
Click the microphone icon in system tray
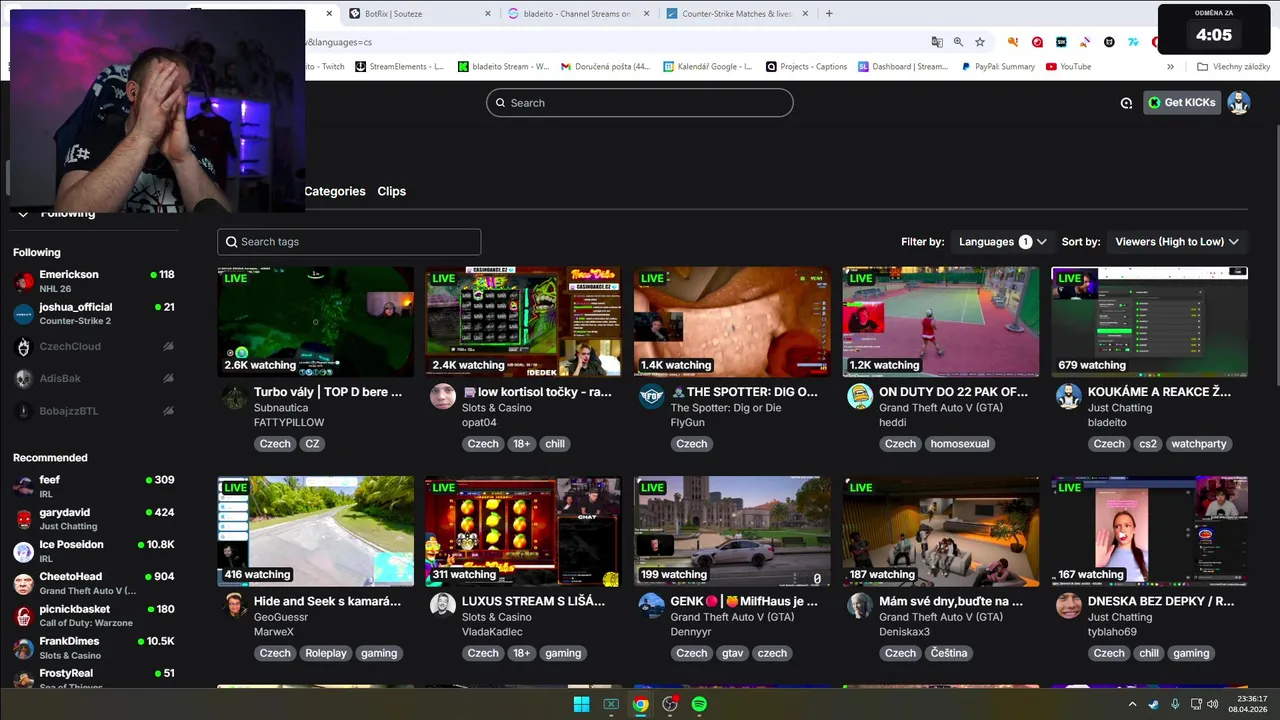[x=1175, y=704]
